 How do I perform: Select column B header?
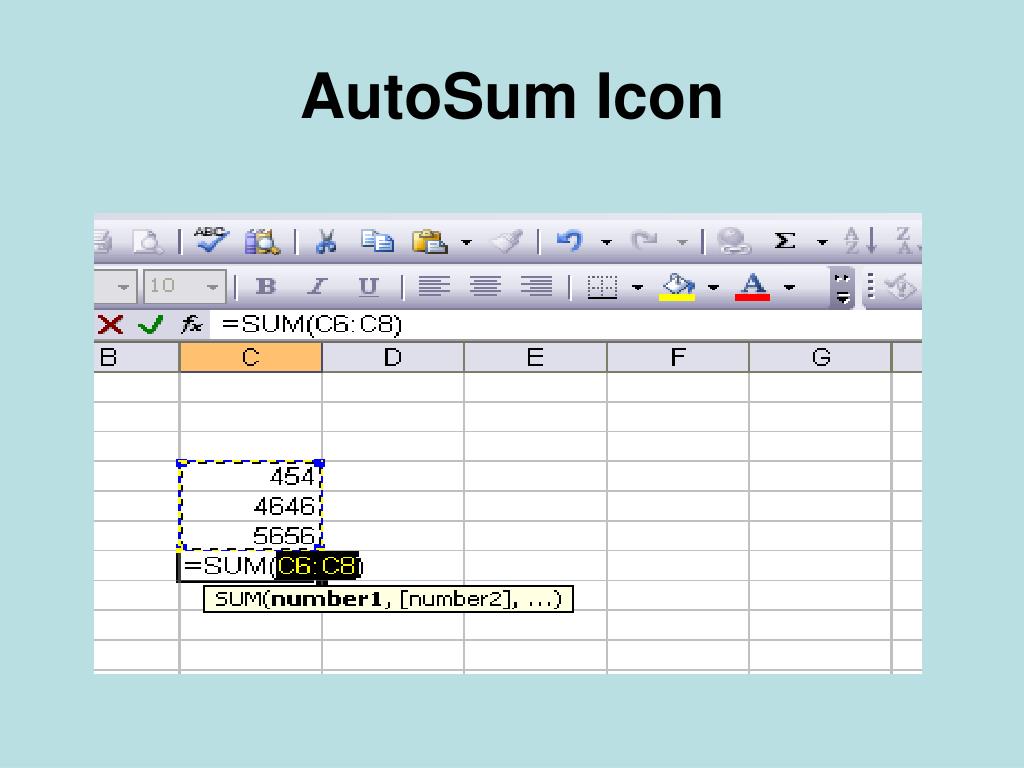click(x=136, y=357)
